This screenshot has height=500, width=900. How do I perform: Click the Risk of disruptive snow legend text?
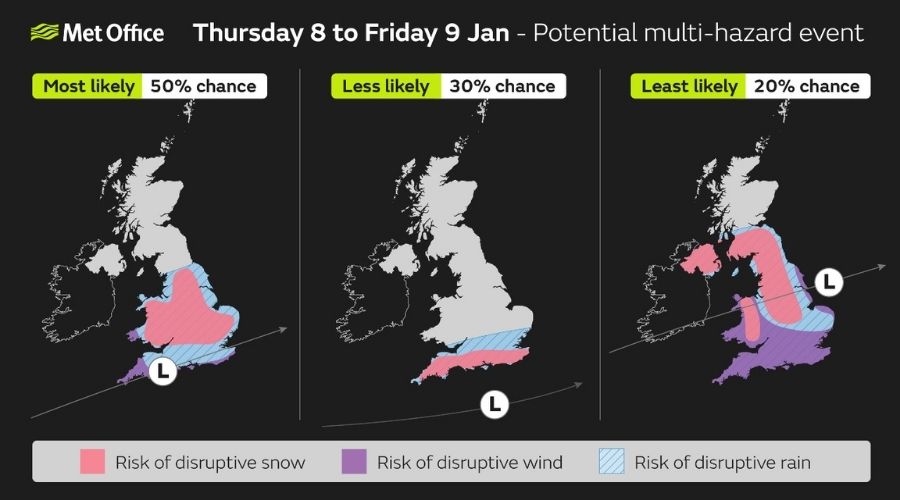click(210, 462)
